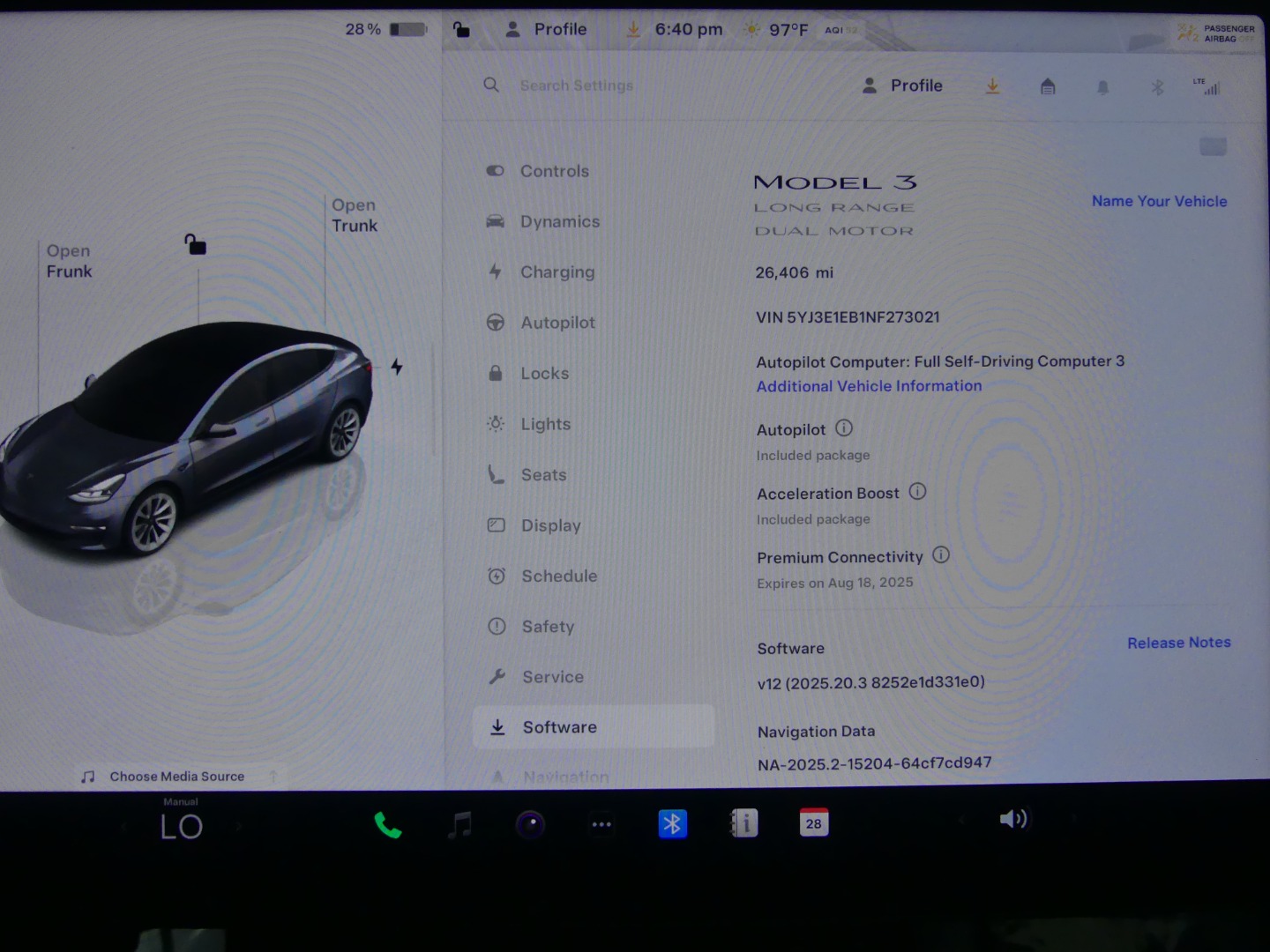Tap the LO cabin temperature setting
Viewport: 1270px width, 952px height.
(182, 826)
